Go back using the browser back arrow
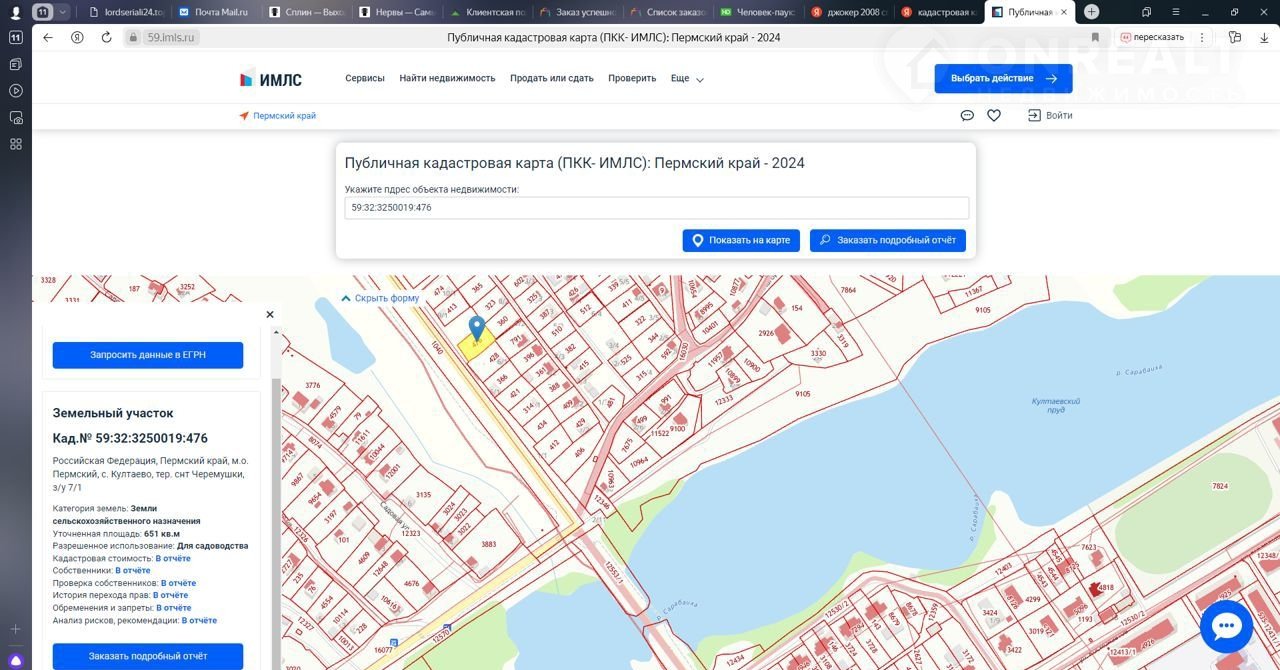This screenshot has width=1280, height=670. coord(48,37)
